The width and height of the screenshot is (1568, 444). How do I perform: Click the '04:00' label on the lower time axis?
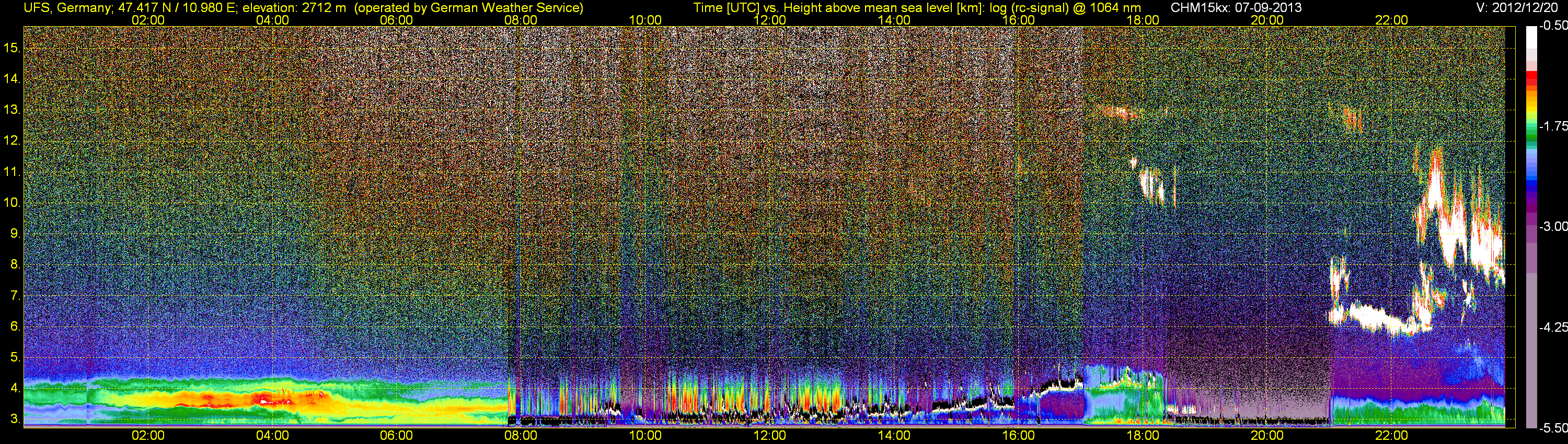click(272, 436)
